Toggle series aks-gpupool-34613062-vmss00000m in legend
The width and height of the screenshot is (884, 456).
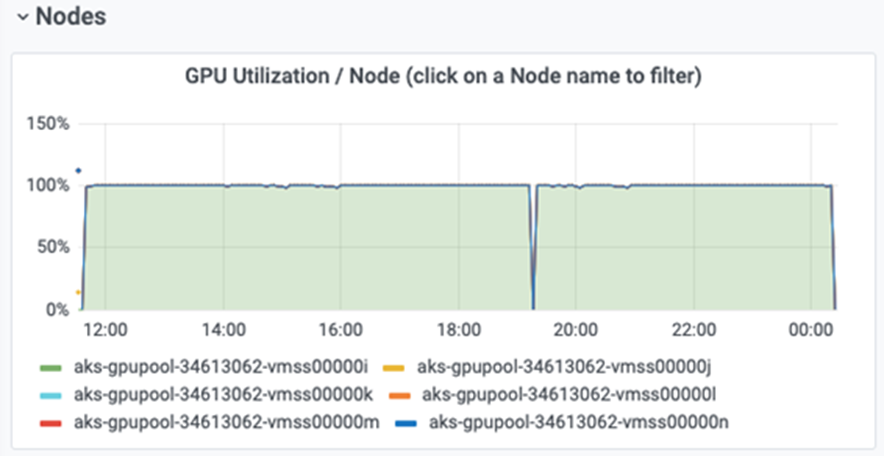coord(227,422)
